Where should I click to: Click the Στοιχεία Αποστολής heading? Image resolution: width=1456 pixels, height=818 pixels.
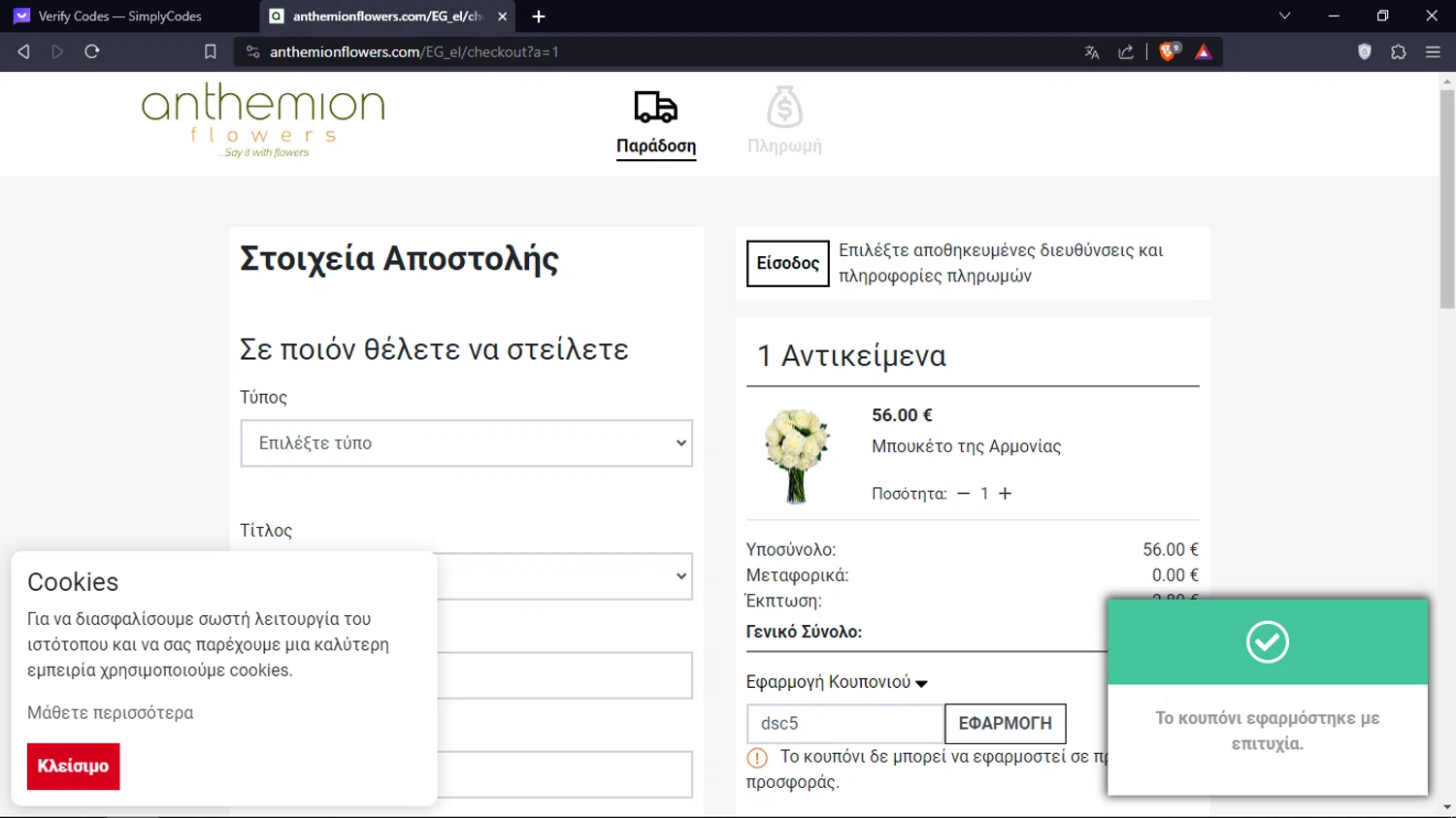399,259
